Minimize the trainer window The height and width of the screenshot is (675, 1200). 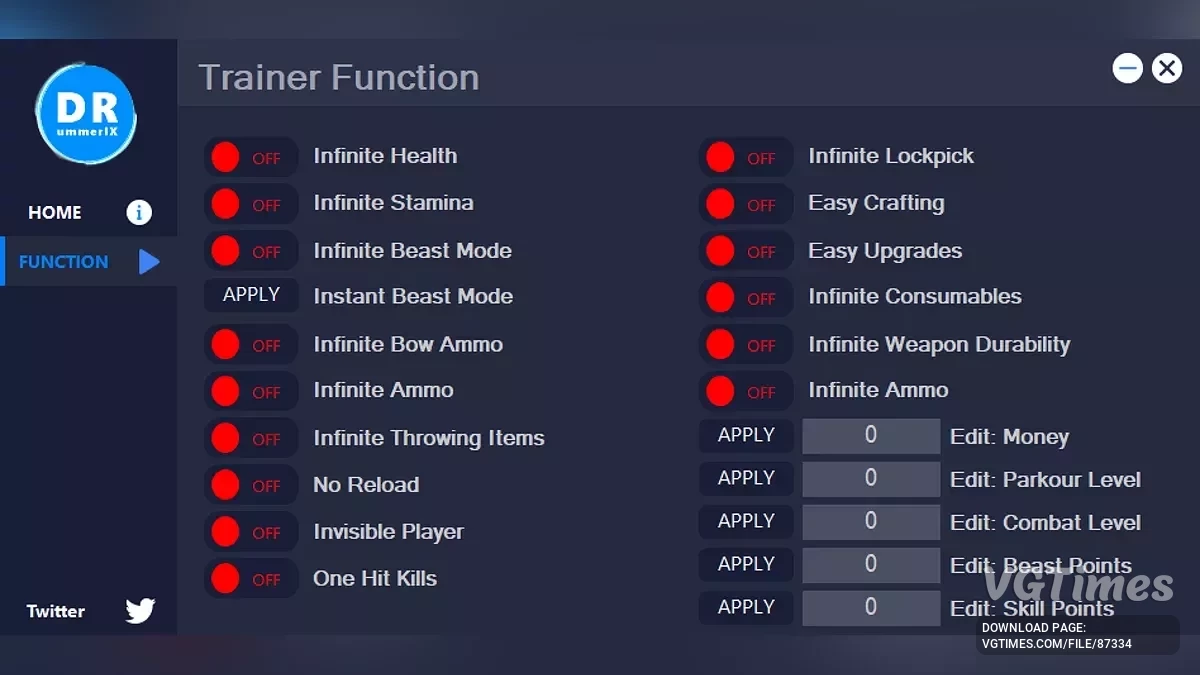pos(1128,68)
